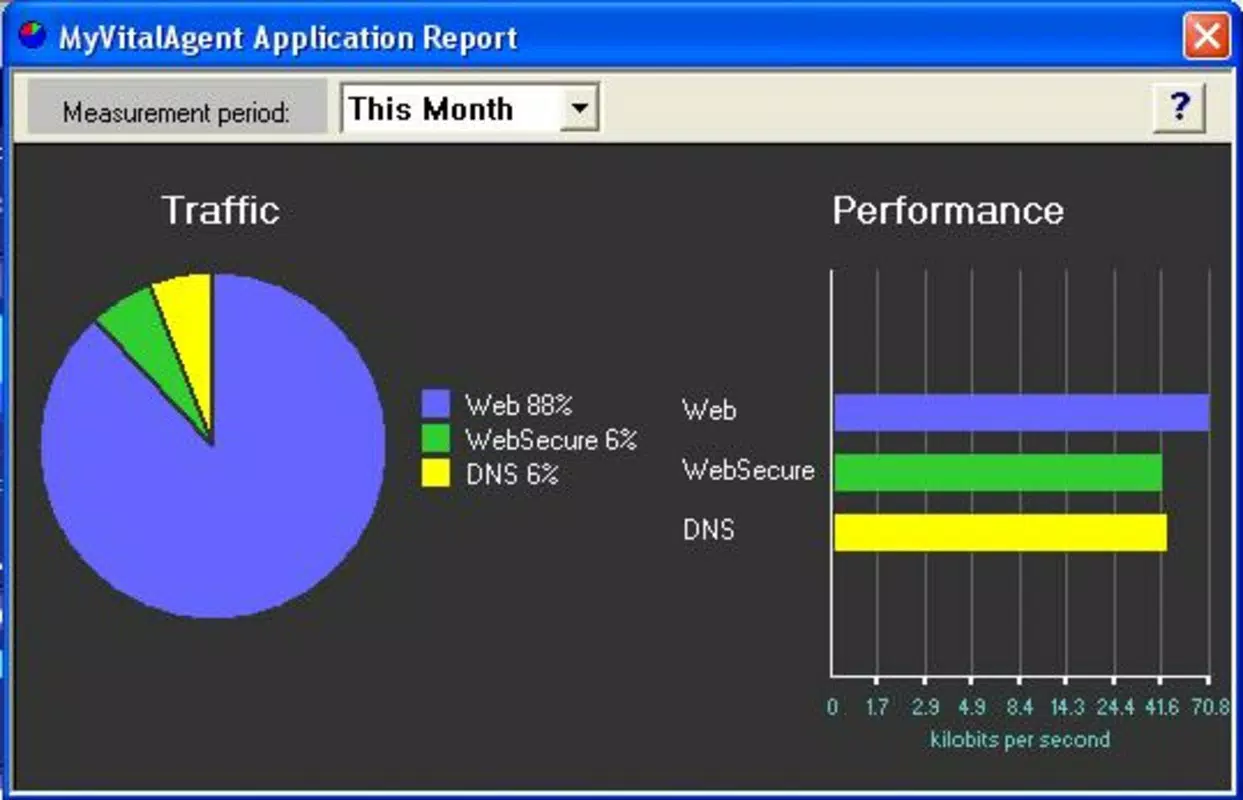Click the 70.8 axis value
The image size is (1243, 800).
click(1210, 708)
